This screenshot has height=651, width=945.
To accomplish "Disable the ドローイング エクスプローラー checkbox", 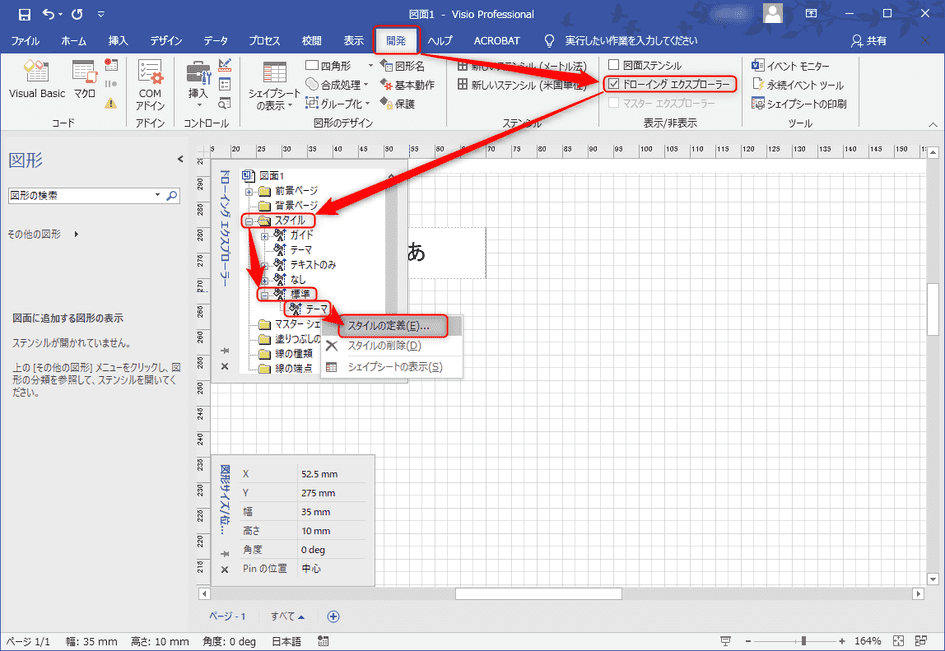I will (616, 84).
